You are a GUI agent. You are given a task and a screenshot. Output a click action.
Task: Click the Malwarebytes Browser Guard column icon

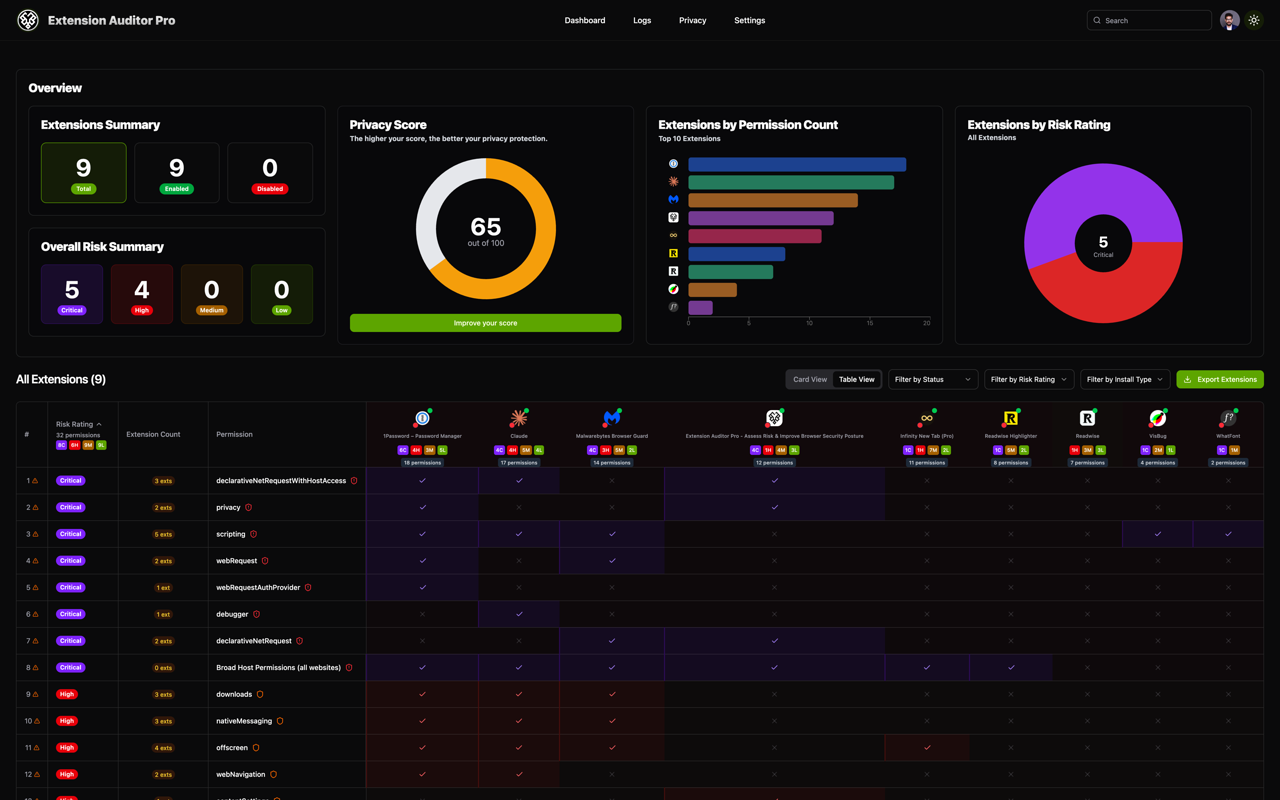[612, 418]
